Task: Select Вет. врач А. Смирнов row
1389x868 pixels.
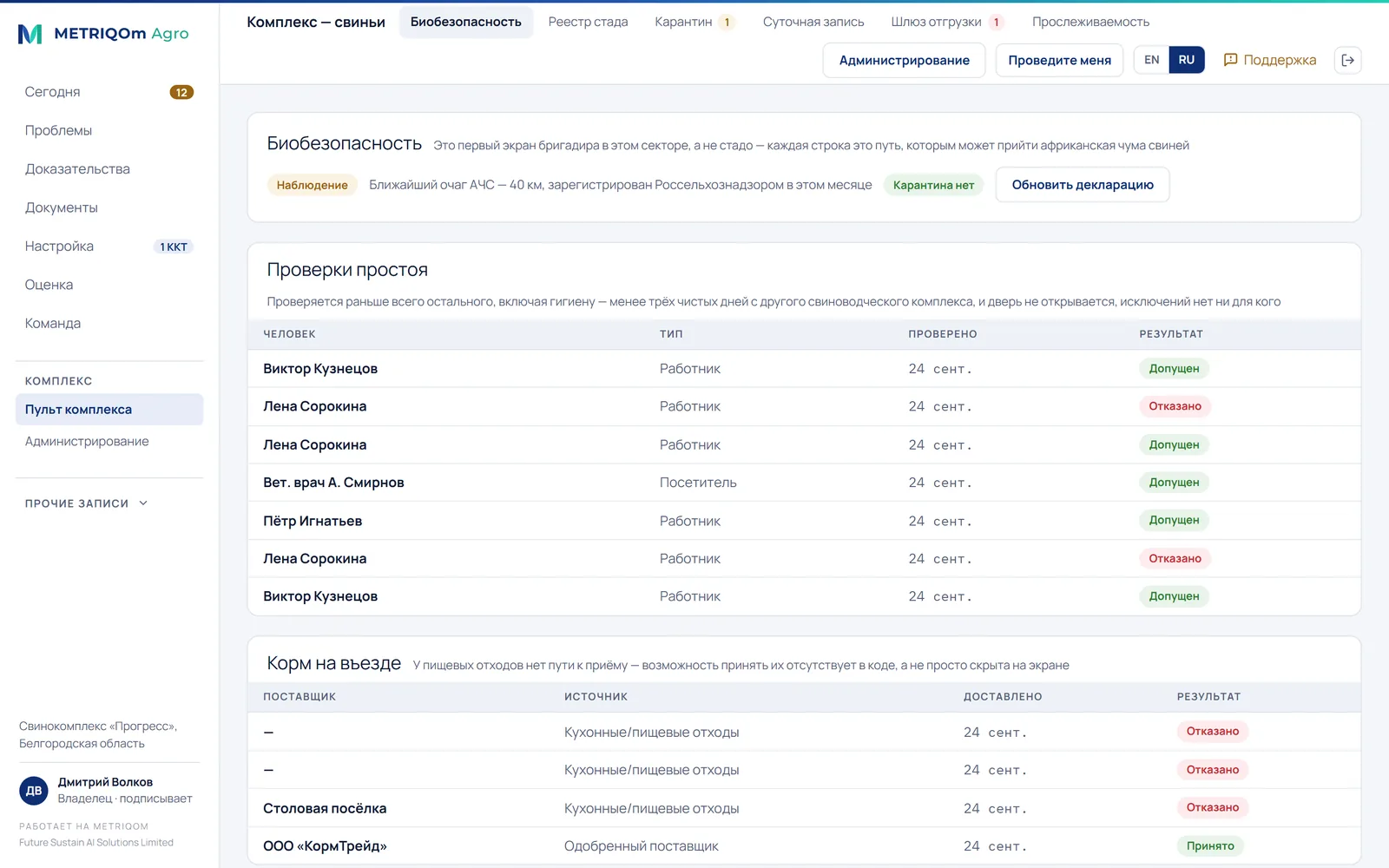Action: point(804,483)
